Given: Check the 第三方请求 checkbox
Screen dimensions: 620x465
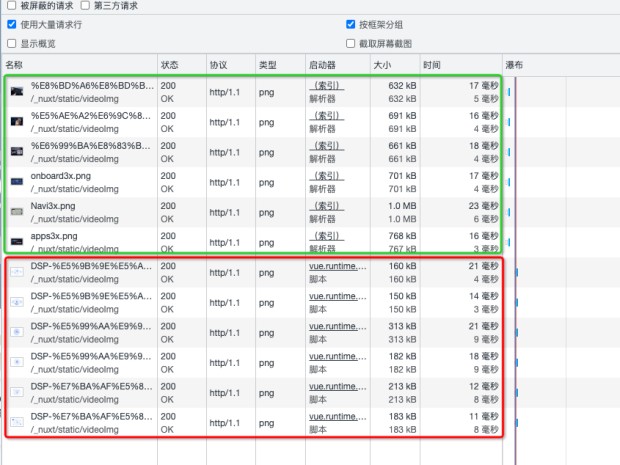Looking at the screenshot, I should [x=85, y=6].
